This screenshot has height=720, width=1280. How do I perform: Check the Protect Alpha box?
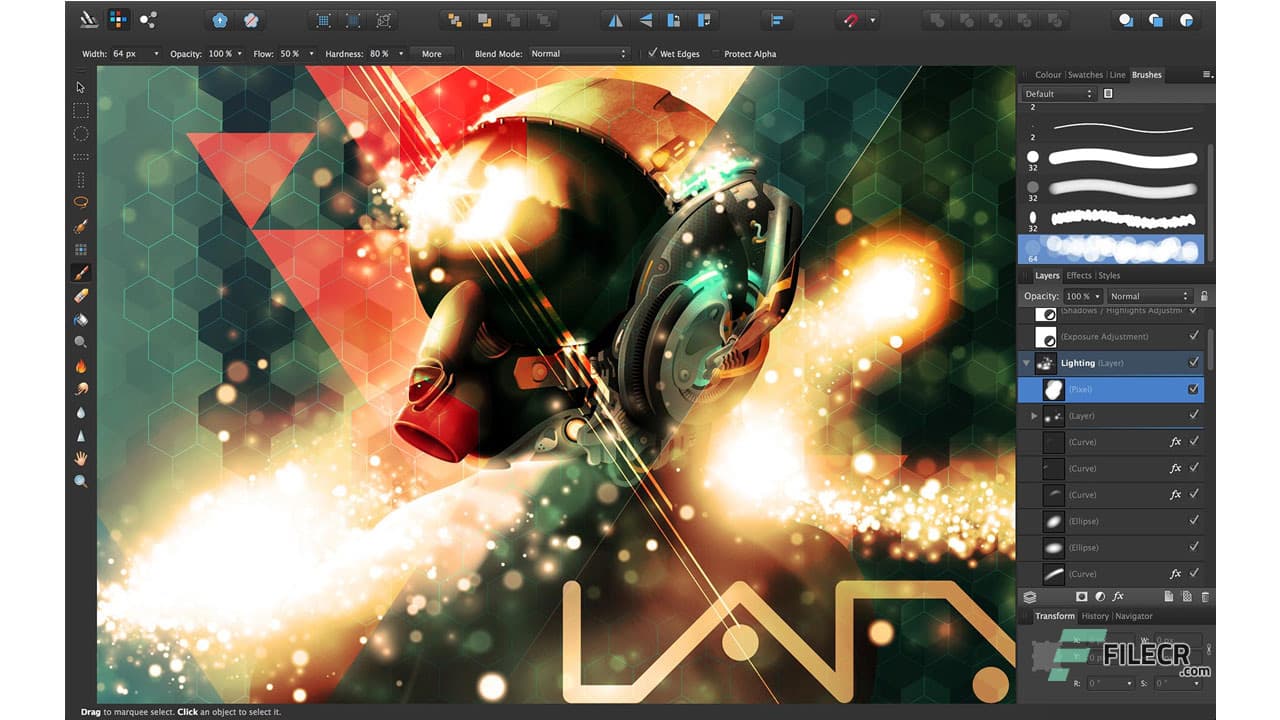tap(716, 54)
